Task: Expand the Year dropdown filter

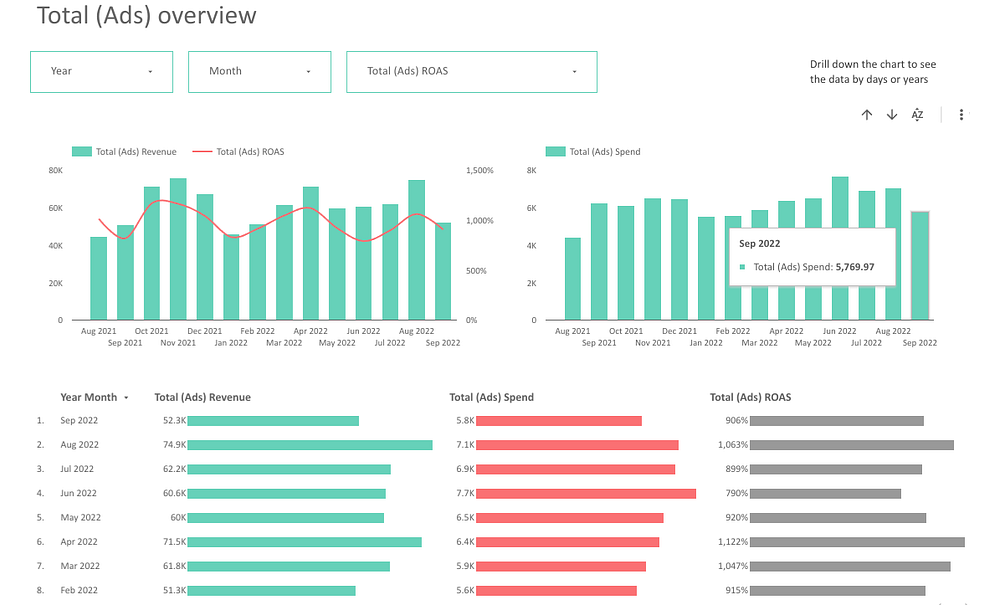Action: [101, 71]
